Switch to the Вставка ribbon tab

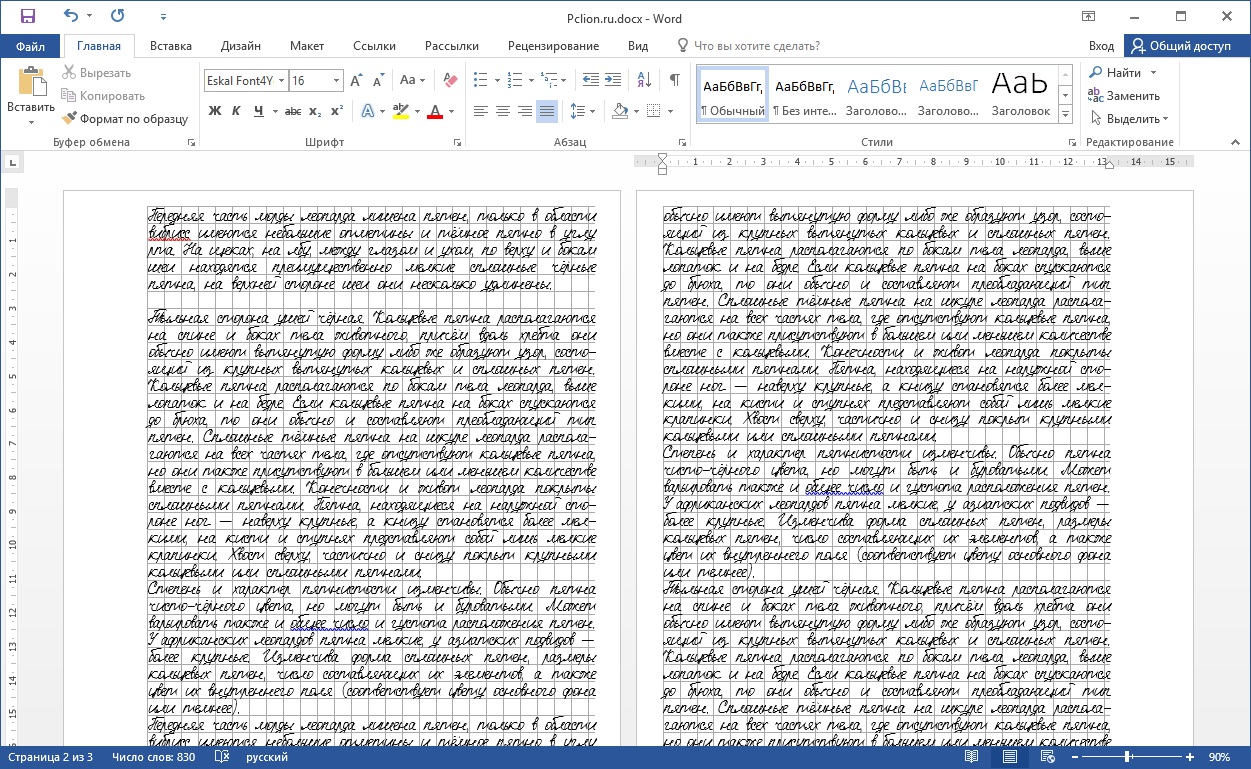click(170, 45)
